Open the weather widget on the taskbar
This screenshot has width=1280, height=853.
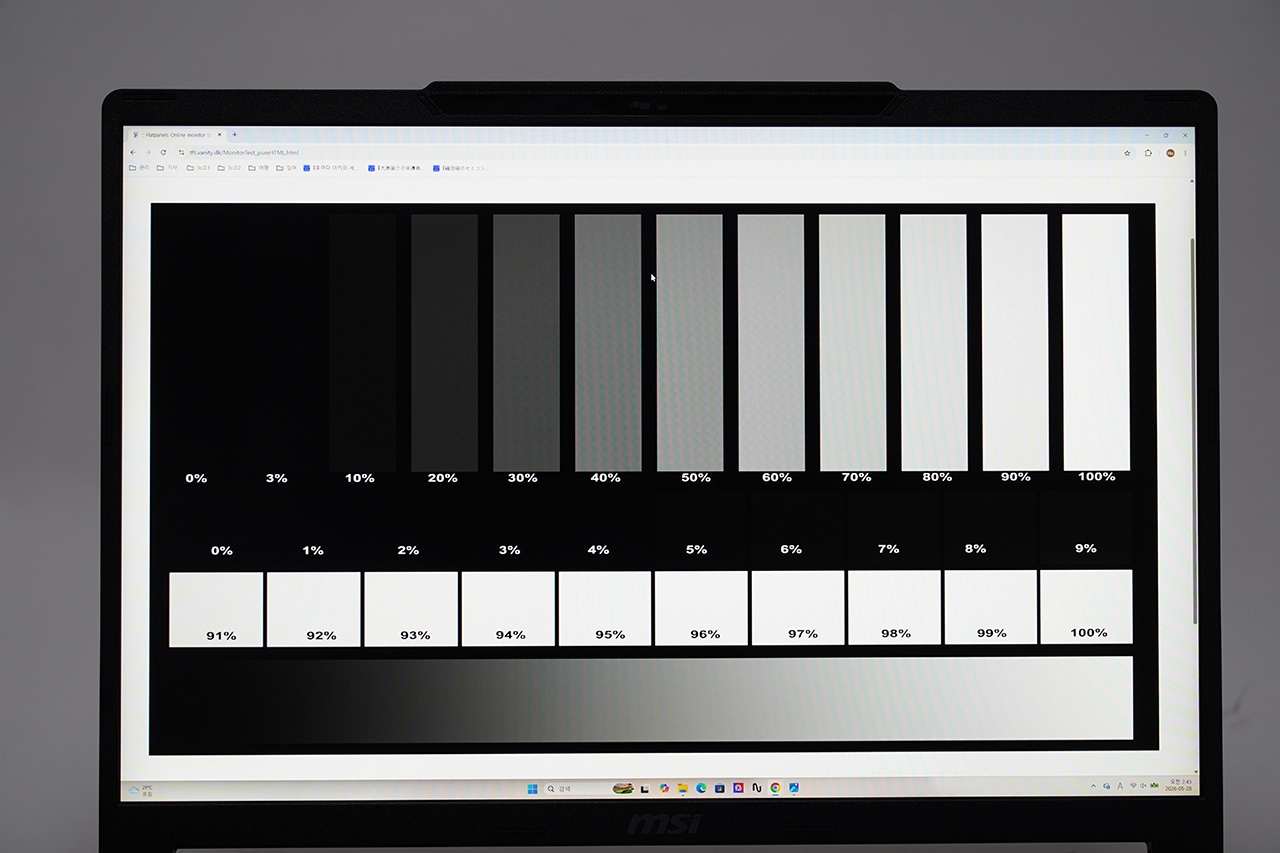(140, 790)
